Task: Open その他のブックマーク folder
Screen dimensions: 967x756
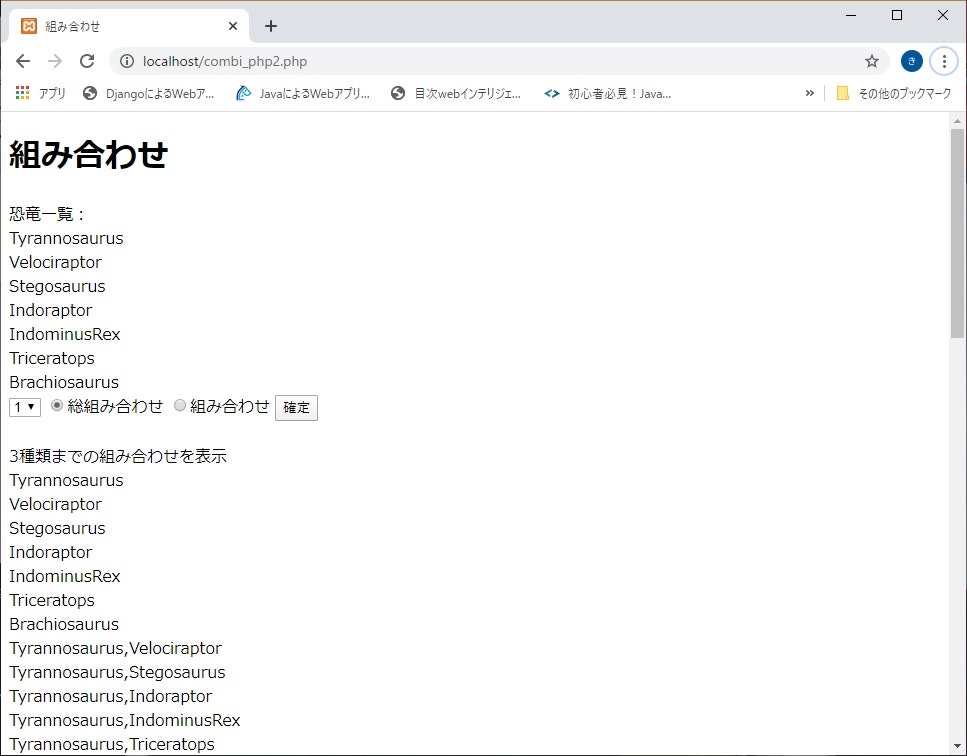Action: 897,93
